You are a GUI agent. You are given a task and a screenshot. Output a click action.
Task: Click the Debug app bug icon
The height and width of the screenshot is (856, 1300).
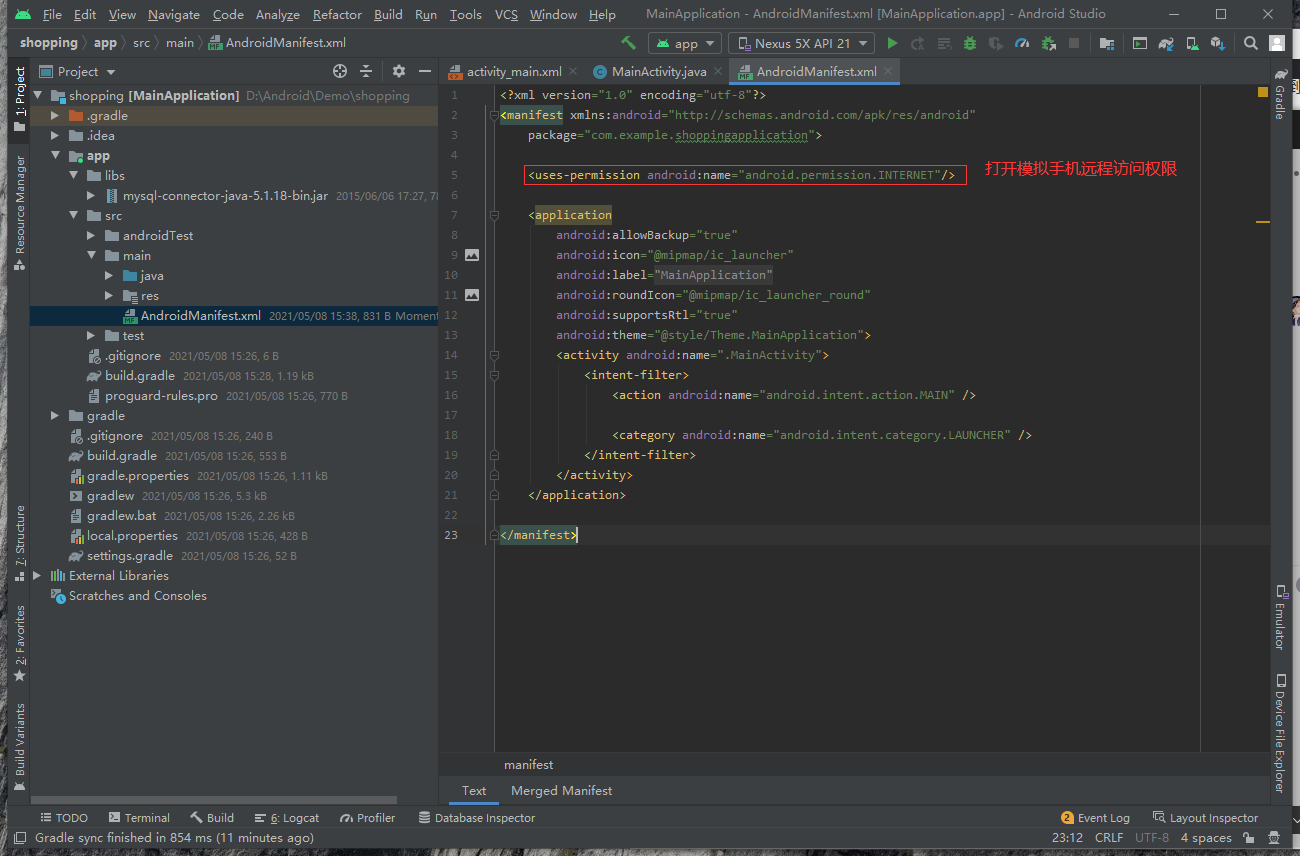[x=969, y=43]
